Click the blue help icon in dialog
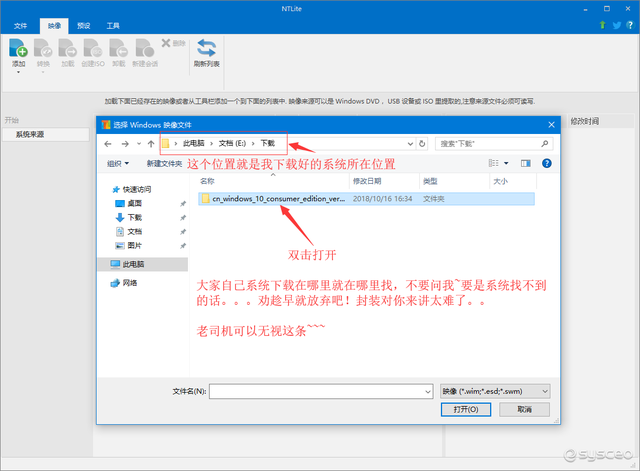The height and width of the screenshot is (471, 640). point(547,163)
